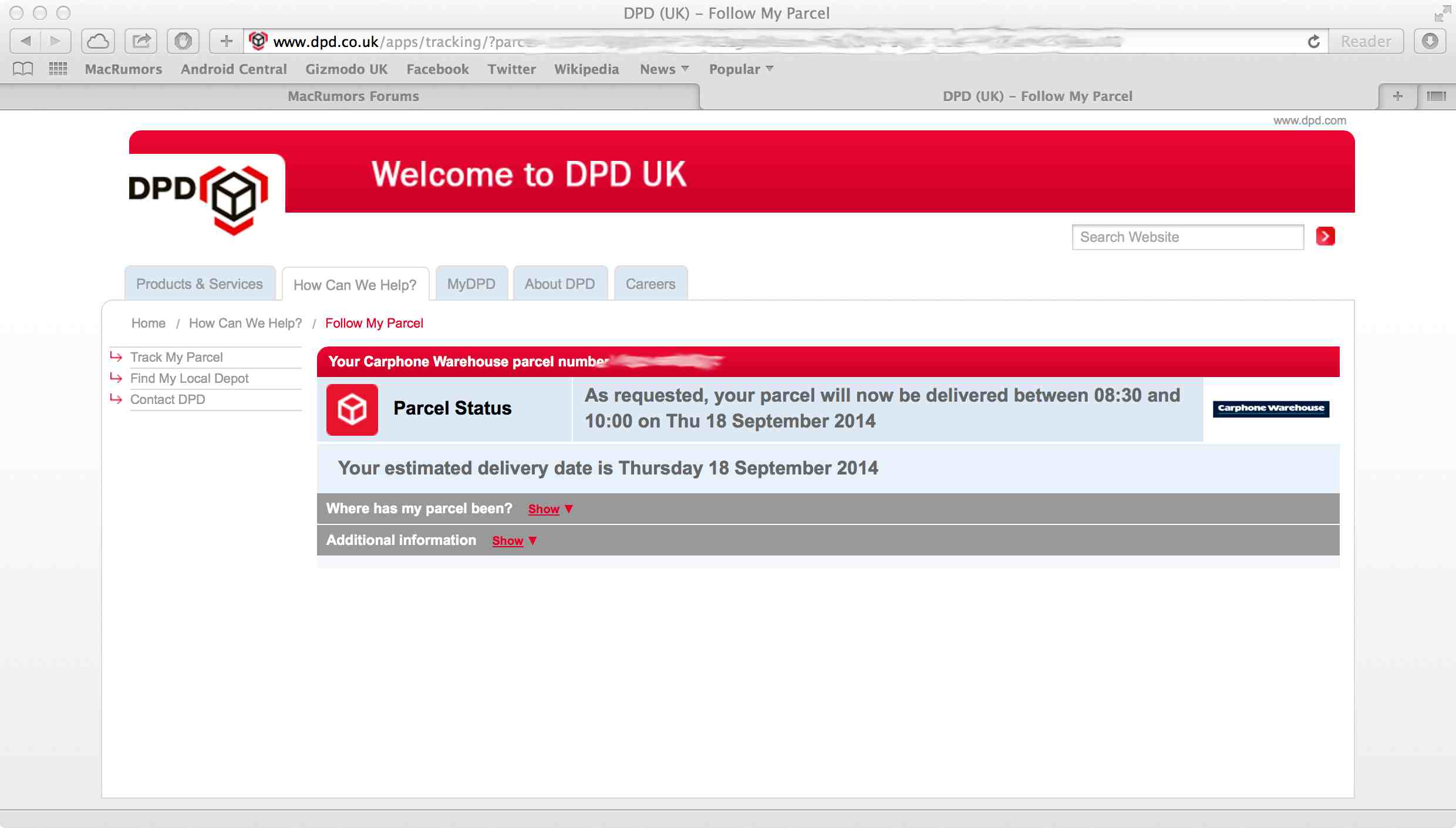This screenshot has width=1456, height=828.
Task: Go forward using the Safari forward arrow
Action: (x=56, y=41)
